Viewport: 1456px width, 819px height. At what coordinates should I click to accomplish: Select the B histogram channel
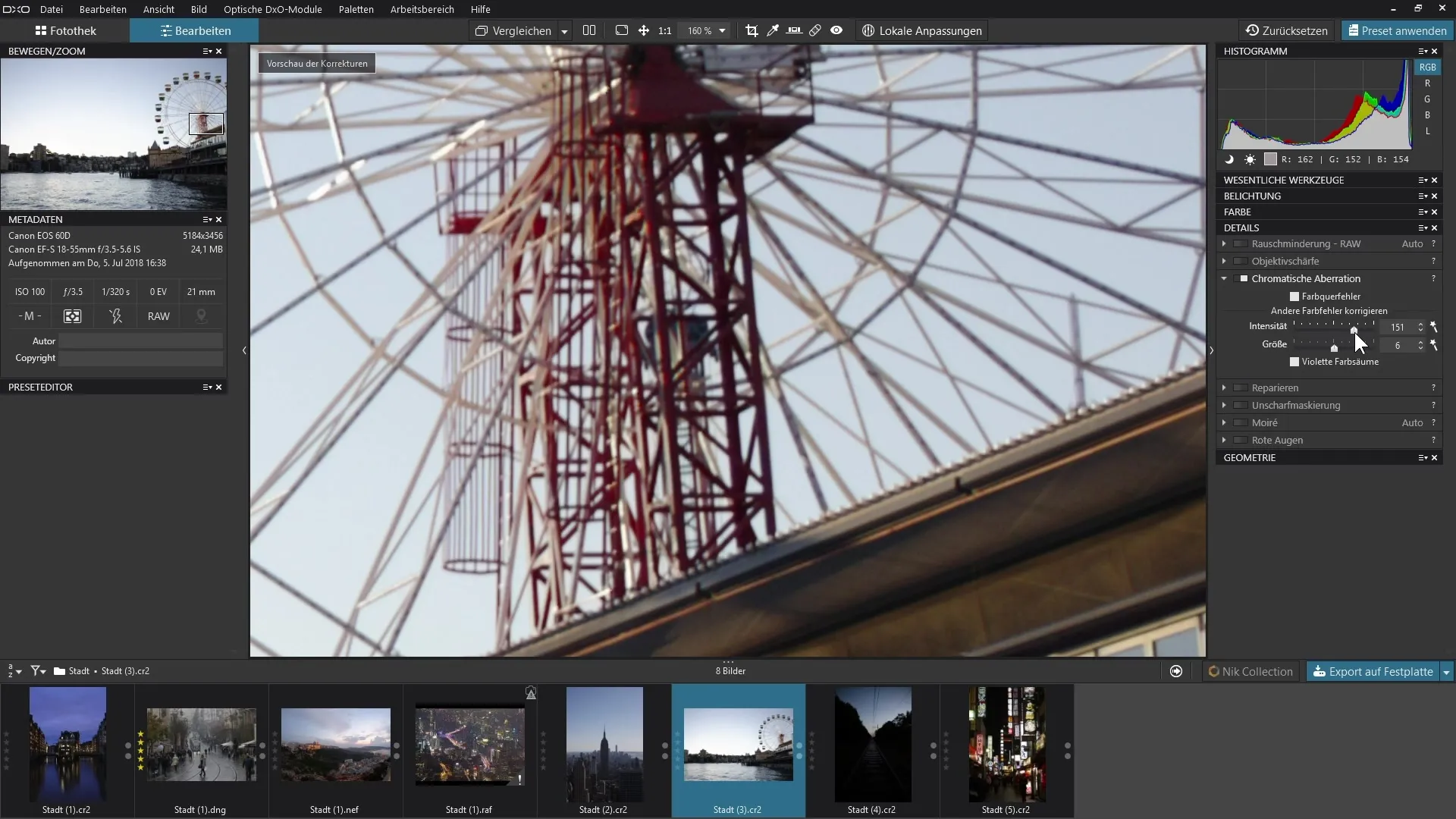pyautogui.click(x=1427, y=115)
